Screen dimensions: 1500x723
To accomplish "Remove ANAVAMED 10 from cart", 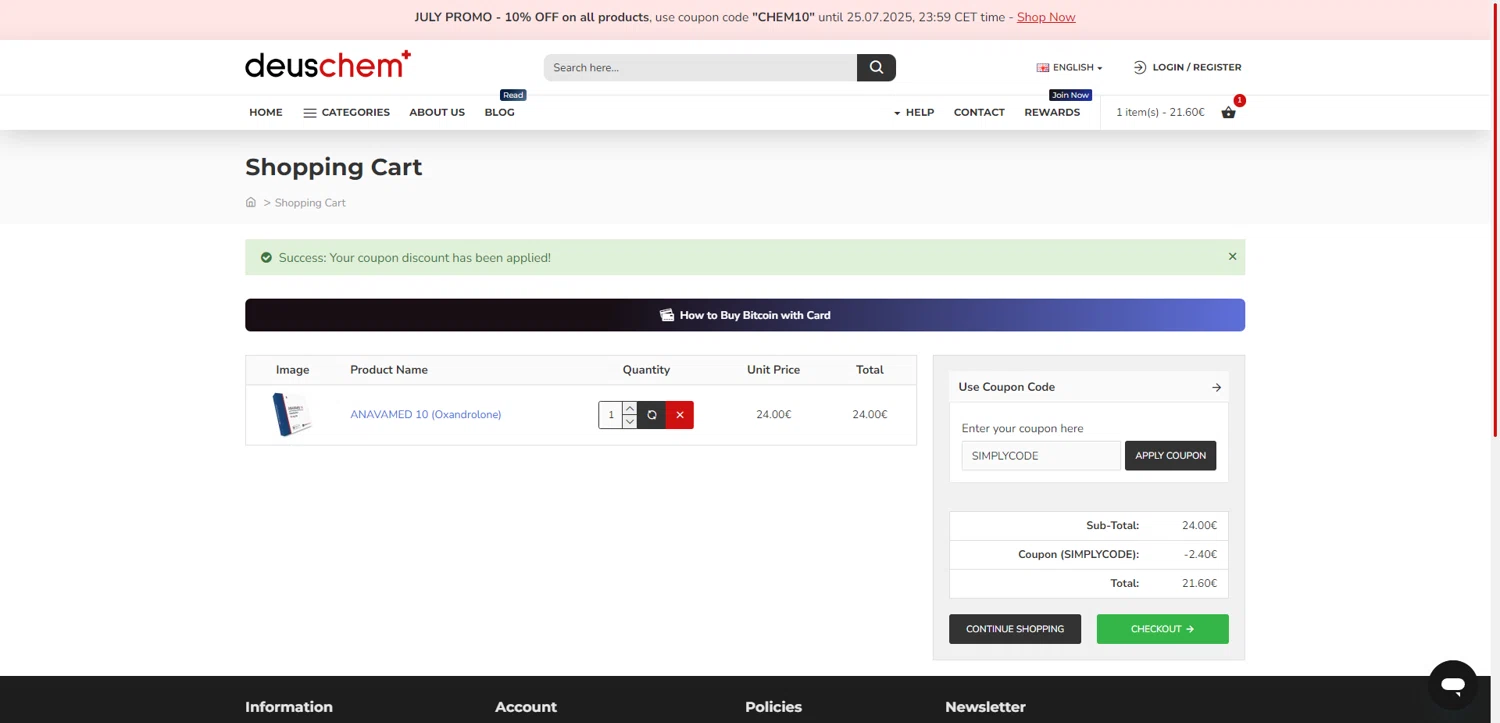I will point(680,415).
